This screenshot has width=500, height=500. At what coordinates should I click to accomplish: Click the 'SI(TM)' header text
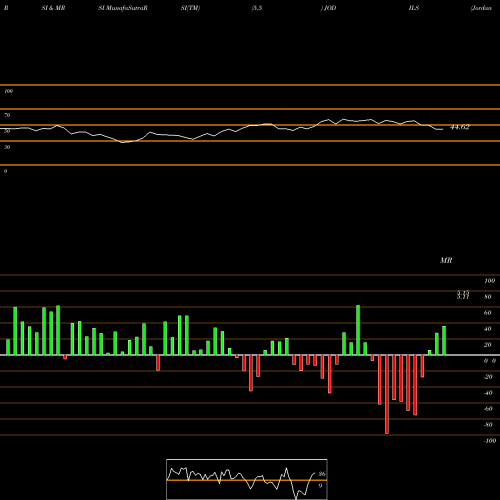click(x=190, y=8)
